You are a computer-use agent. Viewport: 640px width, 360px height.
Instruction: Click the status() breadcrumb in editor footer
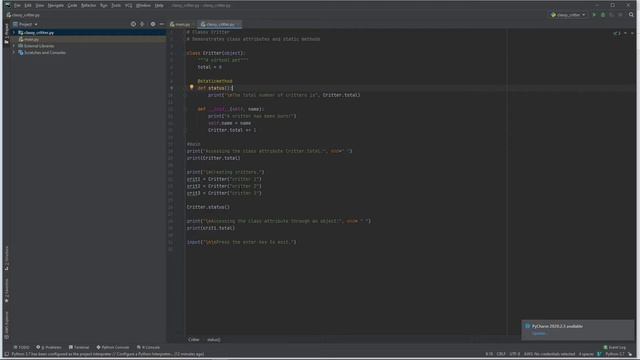(x=213, y=340)
